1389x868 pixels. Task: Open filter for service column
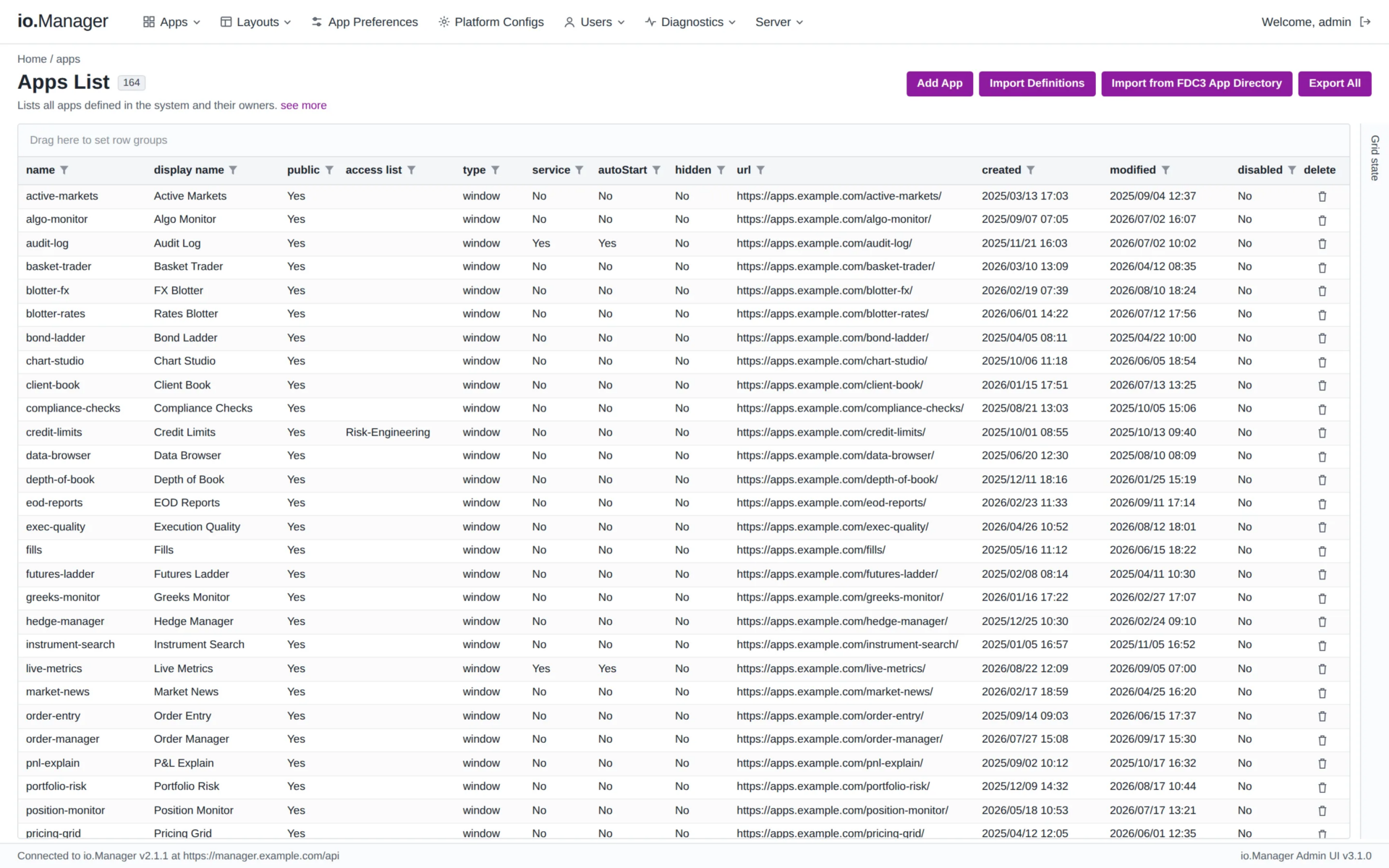click(579, 170)
